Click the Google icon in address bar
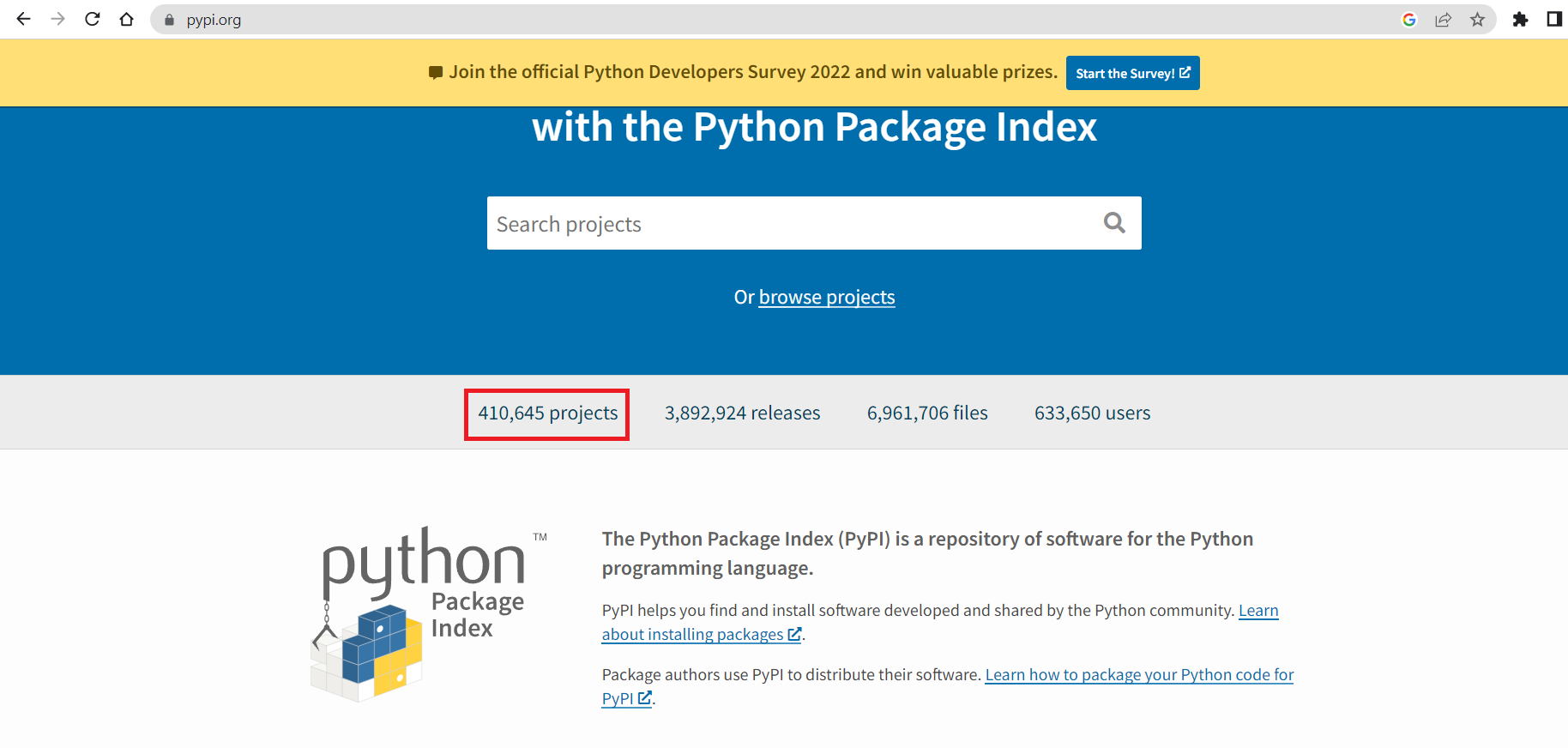The height and width of the screenshot is (748, 1568). [1408, 19]
